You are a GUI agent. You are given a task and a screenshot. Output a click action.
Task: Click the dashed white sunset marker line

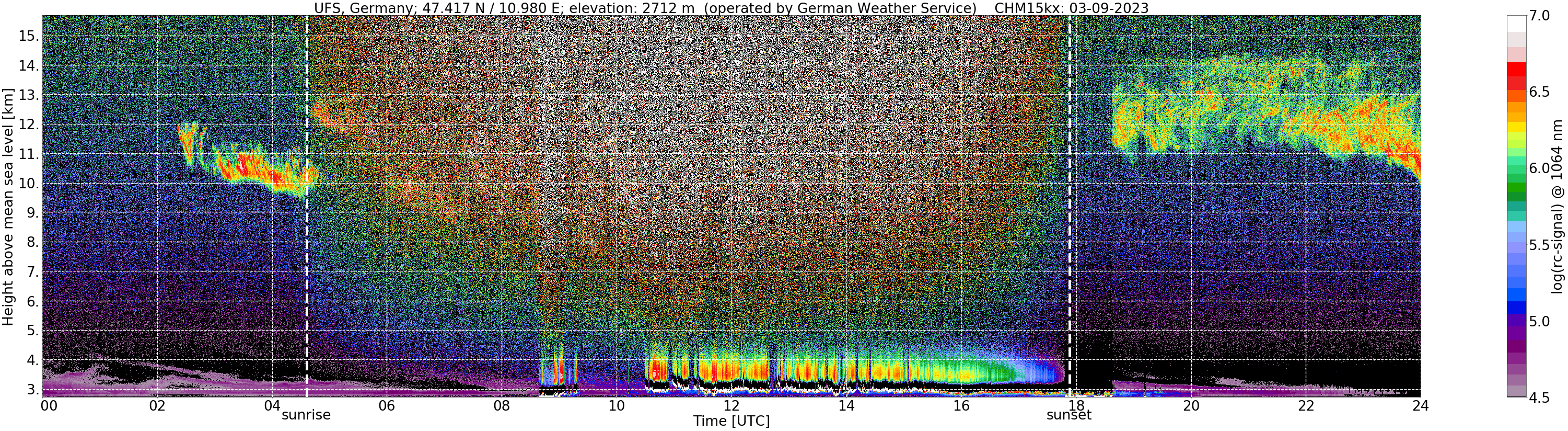pos(1070,206)
